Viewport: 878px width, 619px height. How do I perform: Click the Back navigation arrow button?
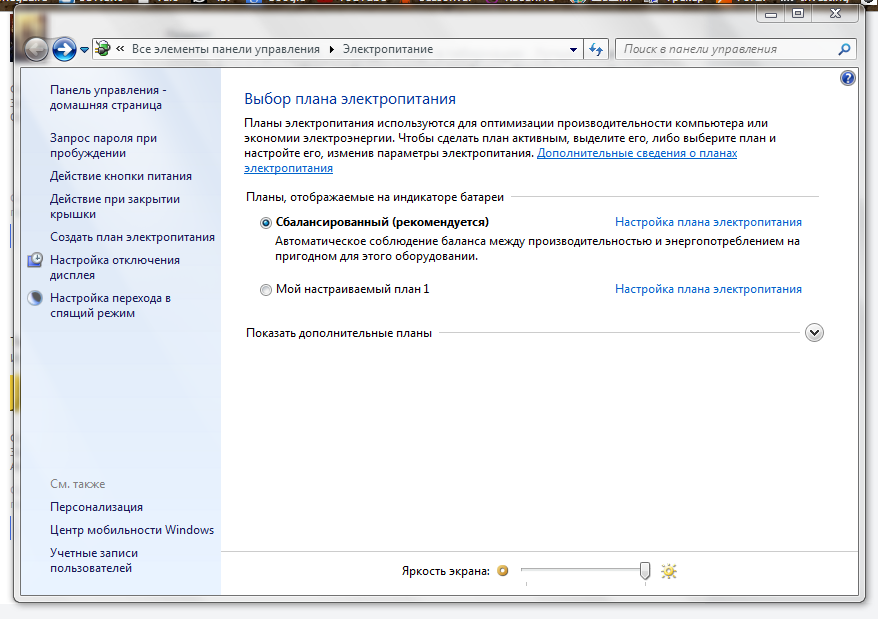tap(36, 49)
